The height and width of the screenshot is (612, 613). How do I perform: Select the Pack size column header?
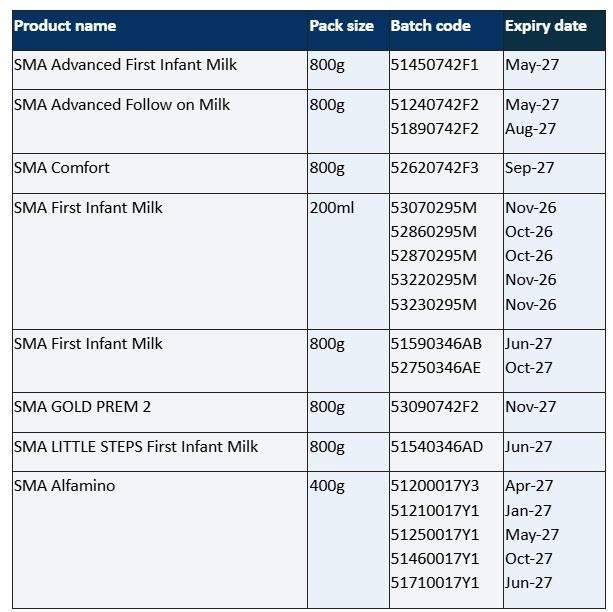pos(341,26)
